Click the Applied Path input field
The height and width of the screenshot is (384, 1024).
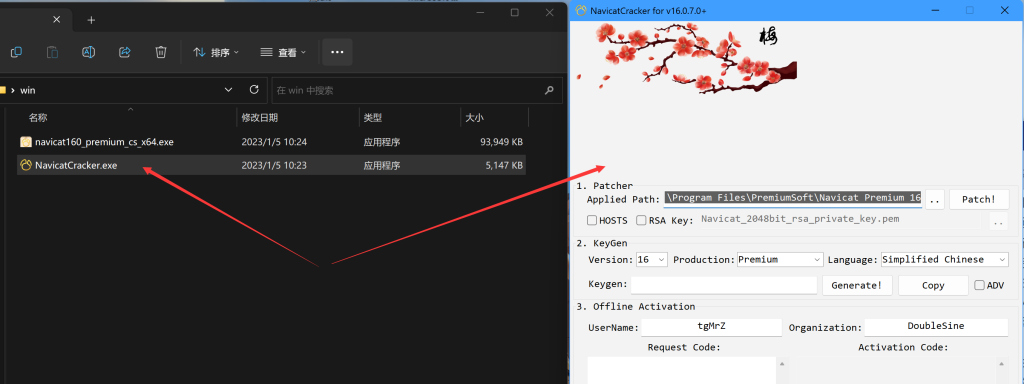pyautogui.click(x=793, y=199)
